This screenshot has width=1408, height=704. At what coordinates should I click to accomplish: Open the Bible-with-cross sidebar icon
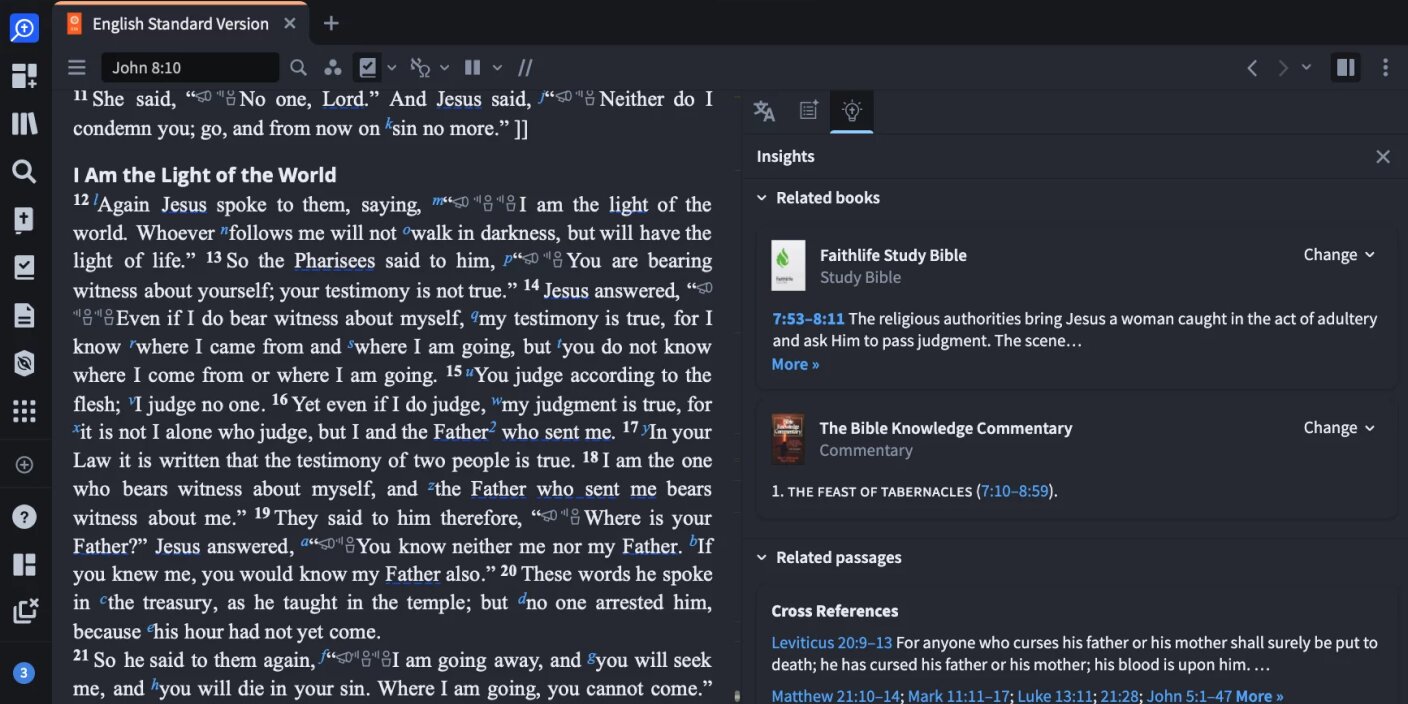tap(24, 220)
